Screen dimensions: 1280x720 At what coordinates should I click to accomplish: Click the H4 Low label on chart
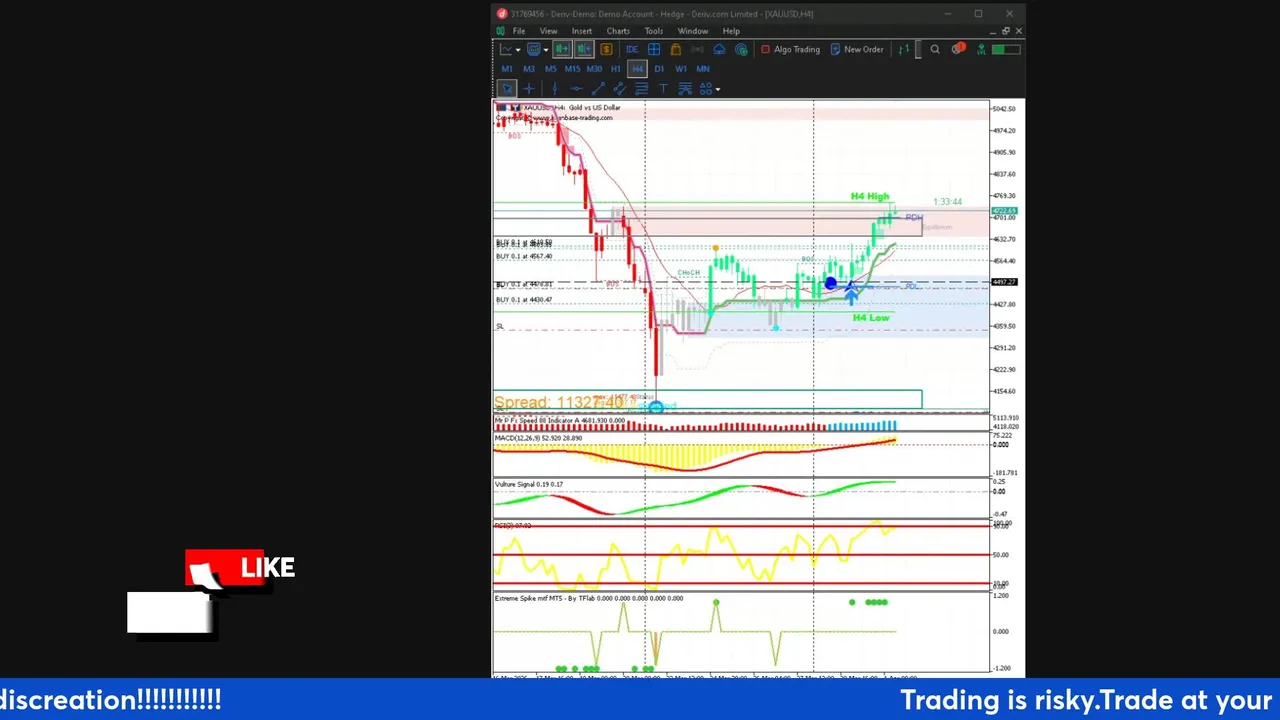click(x=871, y=317)
